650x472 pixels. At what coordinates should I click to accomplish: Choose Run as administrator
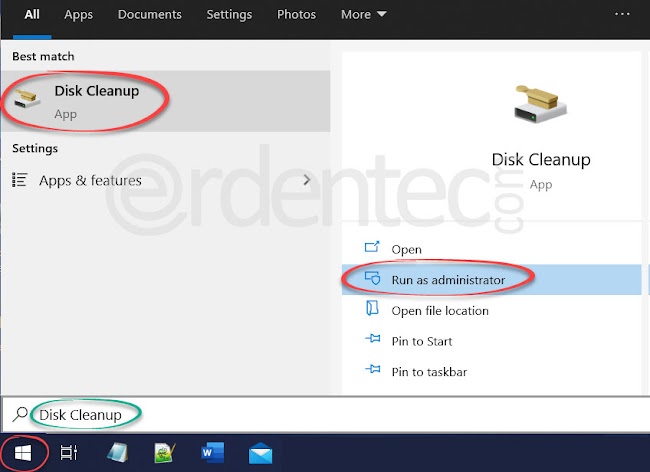(492, 280)
